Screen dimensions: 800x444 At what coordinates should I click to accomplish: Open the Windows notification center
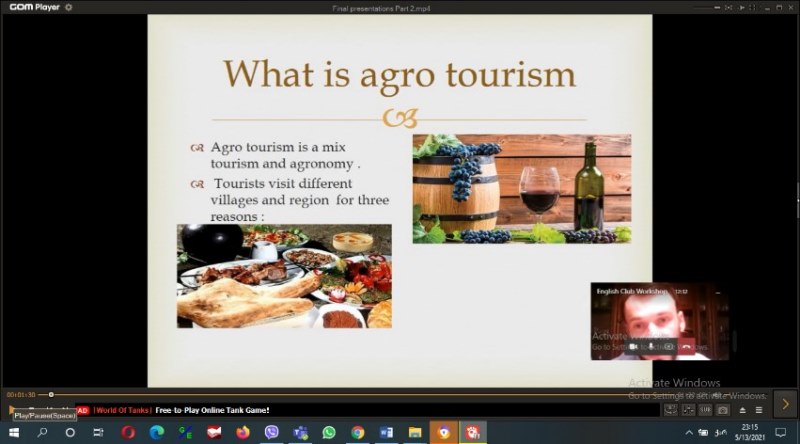pos(781,433)
